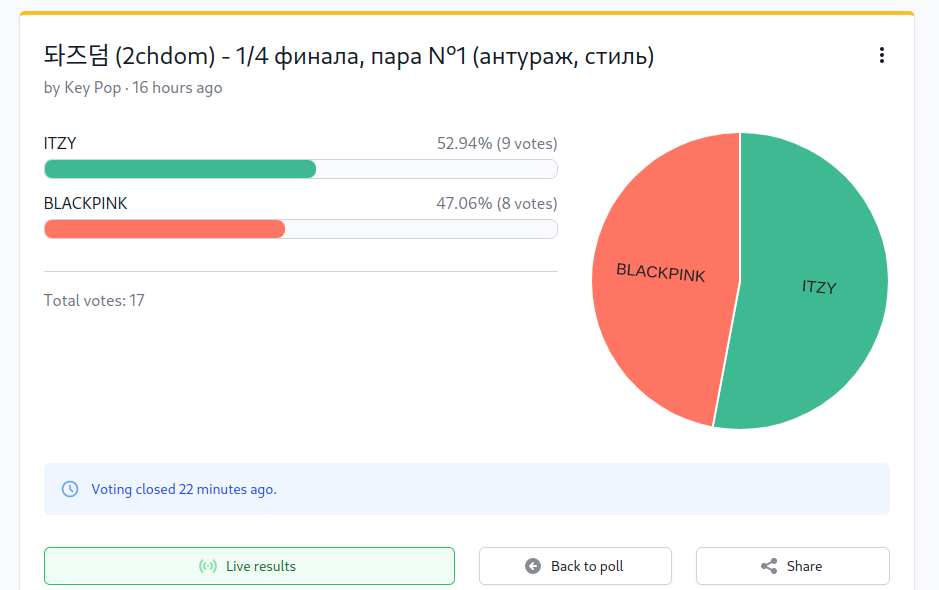Click the green ITZY progress bar

pos(180,169)
